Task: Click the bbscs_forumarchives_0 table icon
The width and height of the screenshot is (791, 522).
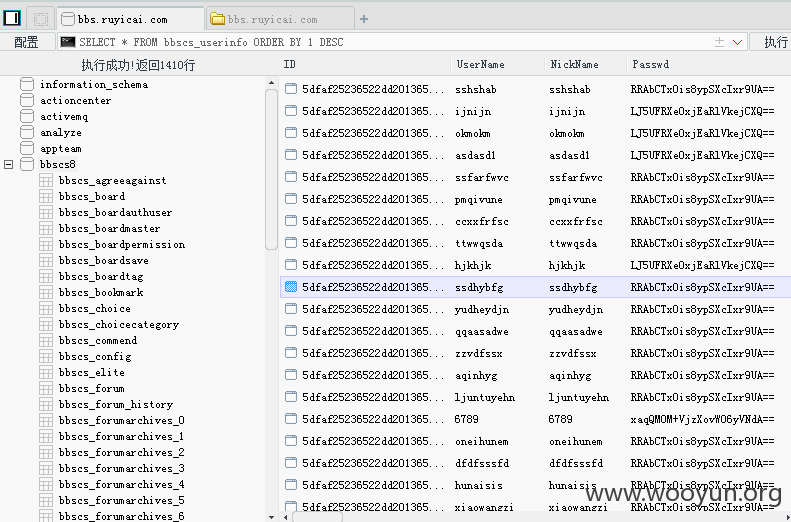Action: point(46,421)
